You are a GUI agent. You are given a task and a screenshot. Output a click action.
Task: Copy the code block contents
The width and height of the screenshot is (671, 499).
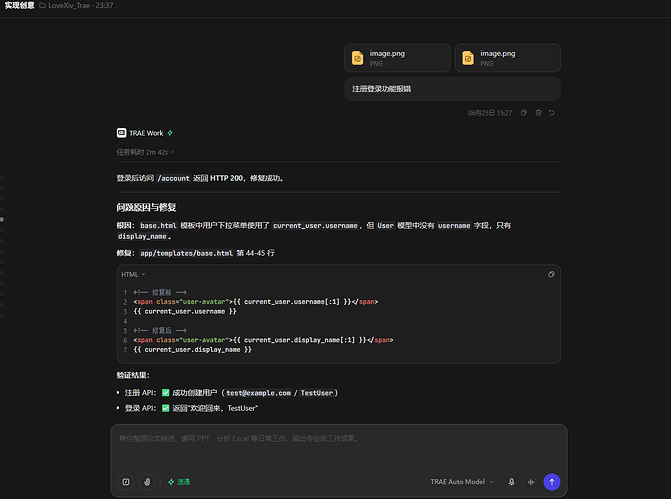pos(551,274)
